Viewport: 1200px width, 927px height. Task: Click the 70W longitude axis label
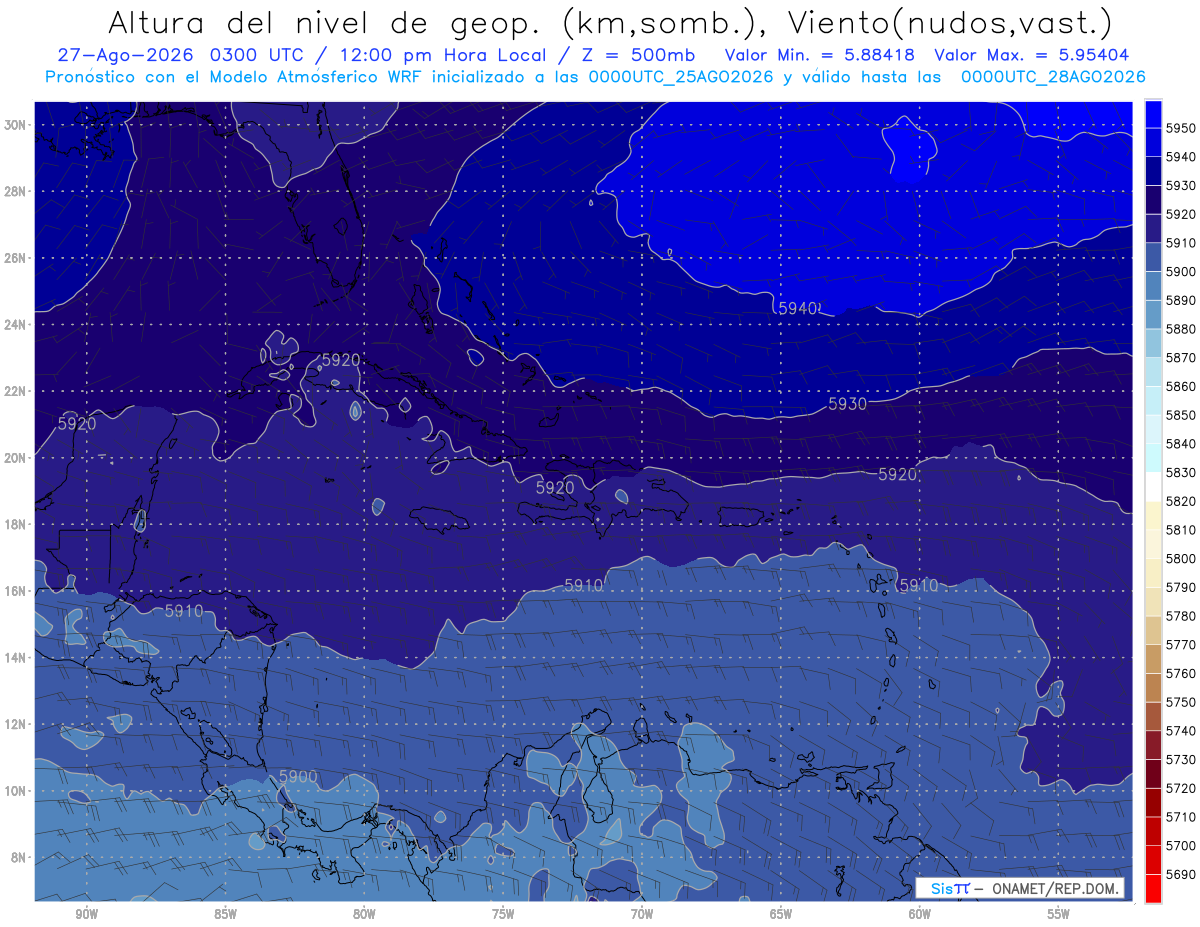pyautogui.click(x=642, y=914)
